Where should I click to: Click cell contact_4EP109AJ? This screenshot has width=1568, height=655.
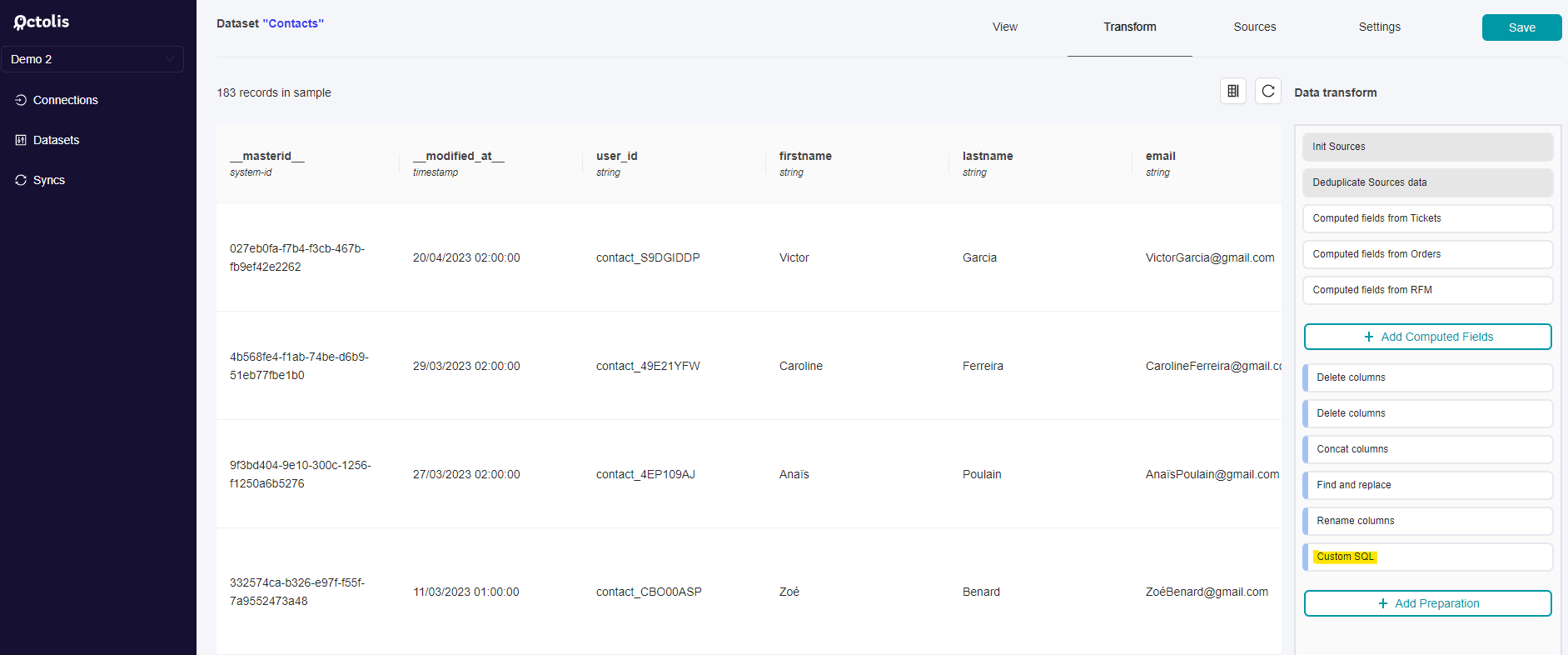645,474
